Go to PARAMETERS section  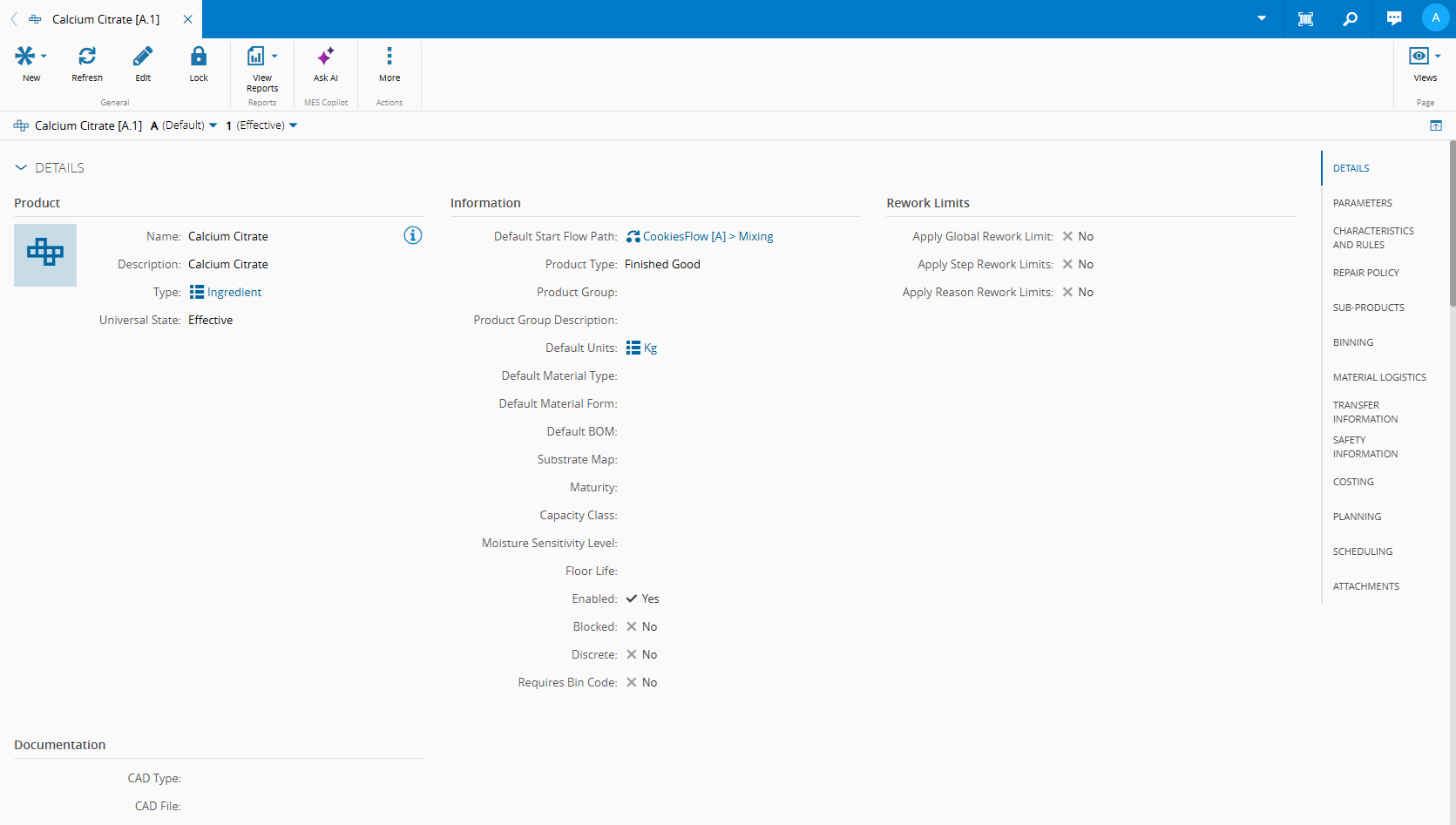1362,203
